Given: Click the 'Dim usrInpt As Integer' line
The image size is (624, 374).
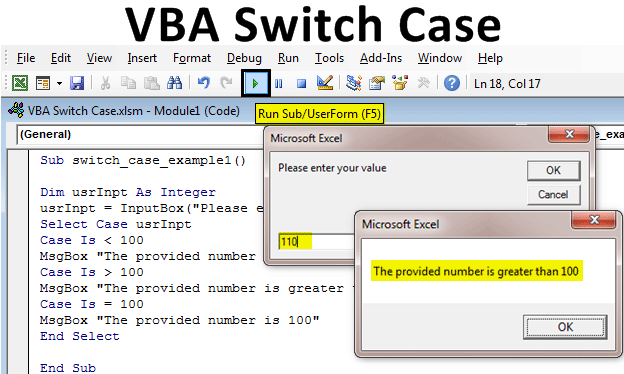Looking at the screenshot, I should [x=128, y=192].
